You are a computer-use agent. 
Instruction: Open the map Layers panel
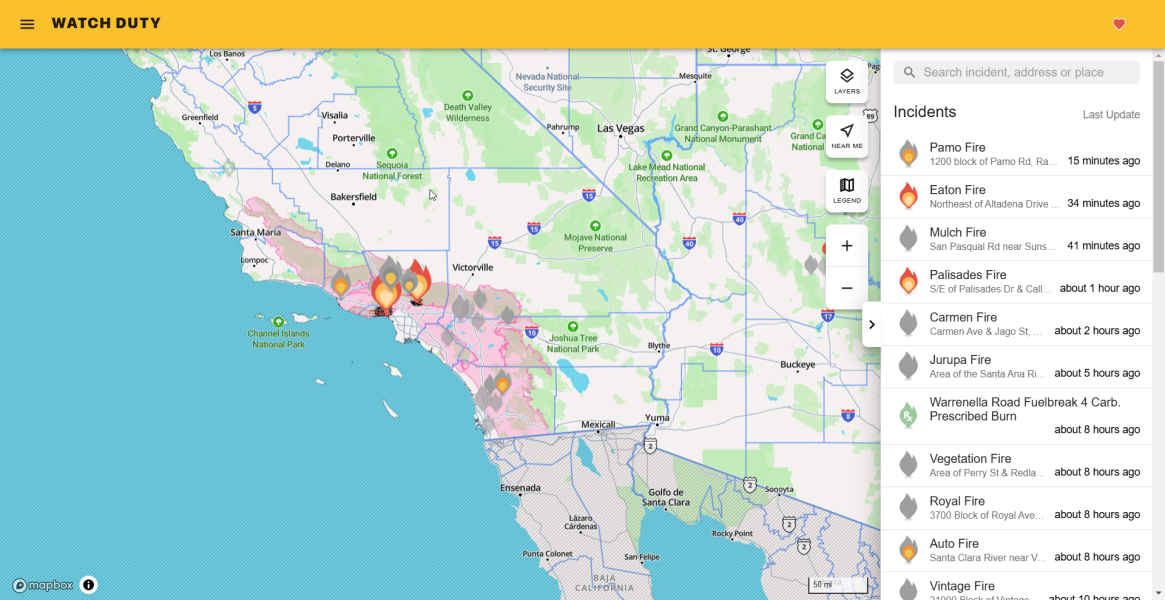846,81
